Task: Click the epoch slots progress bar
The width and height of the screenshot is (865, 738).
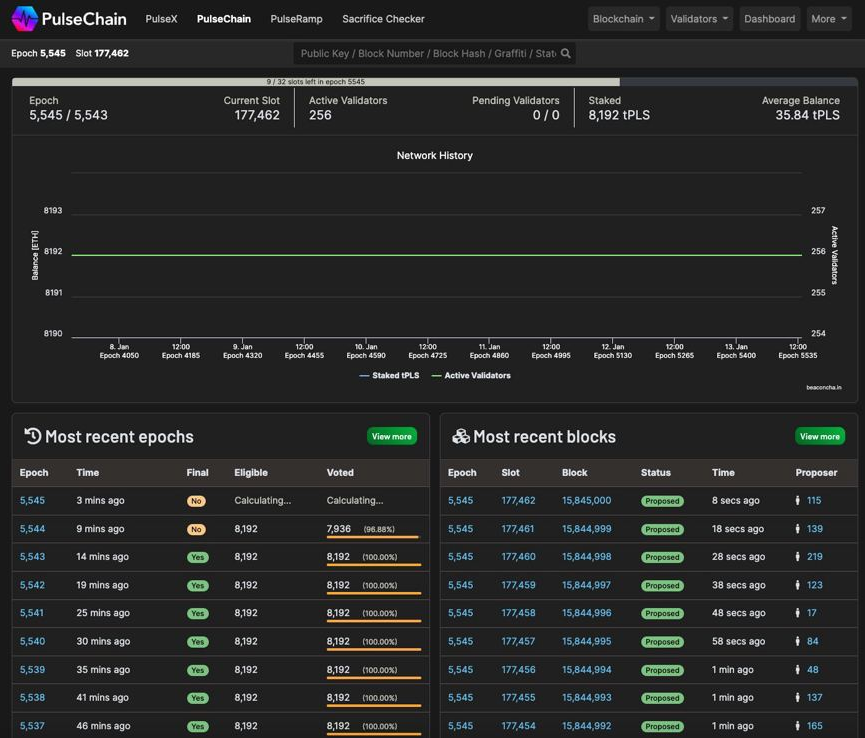Action: [x=435, y=82]
